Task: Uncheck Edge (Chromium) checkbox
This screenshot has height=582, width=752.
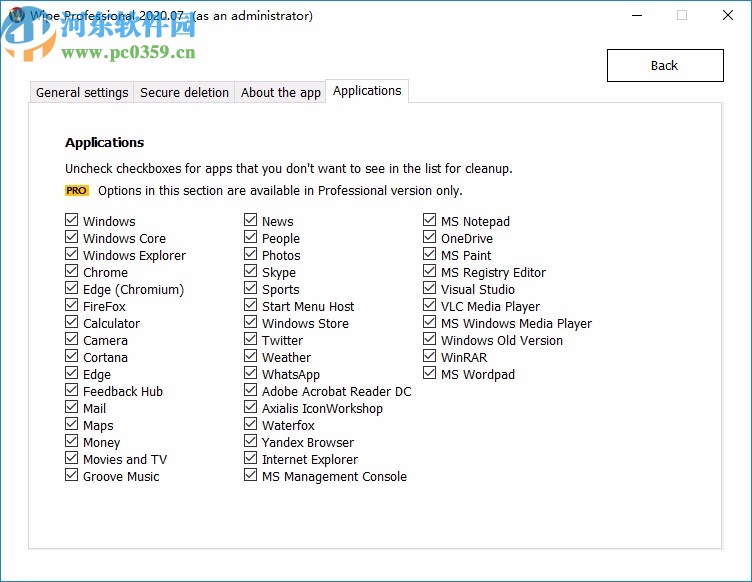Action: tap(71, 288)
